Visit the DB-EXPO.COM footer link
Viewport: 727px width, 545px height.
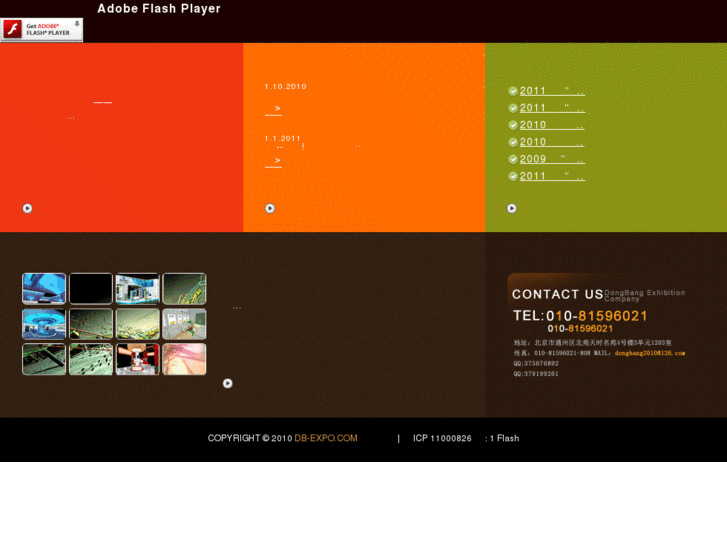(326, 438)
